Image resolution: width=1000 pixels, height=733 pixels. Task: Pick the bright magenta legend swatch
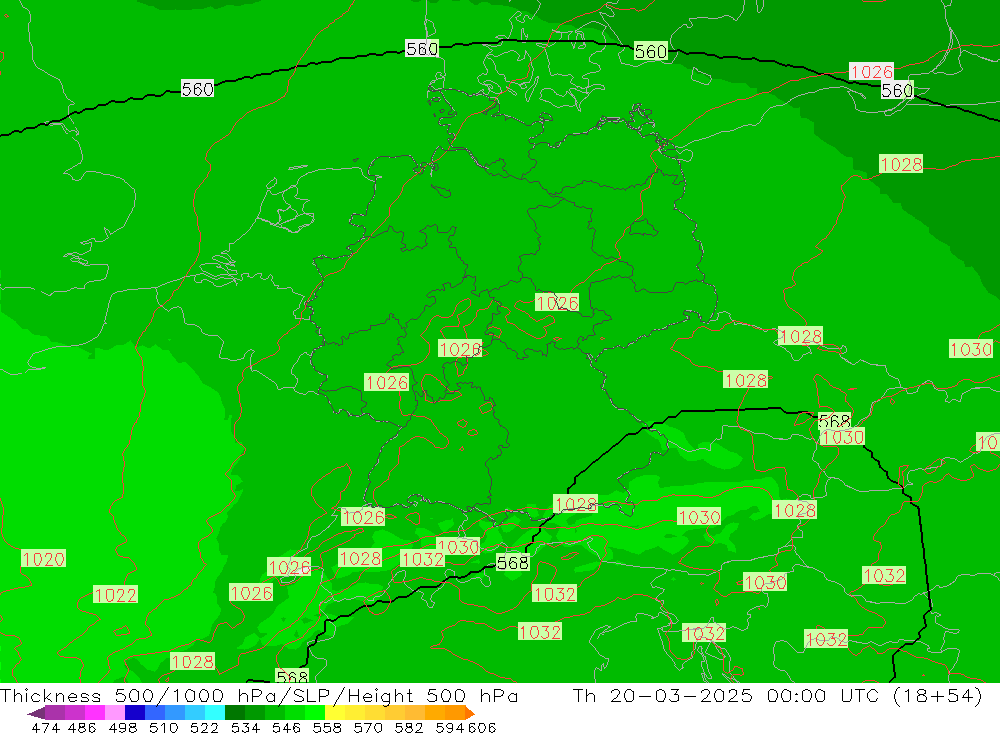click(x=95, y=713)
